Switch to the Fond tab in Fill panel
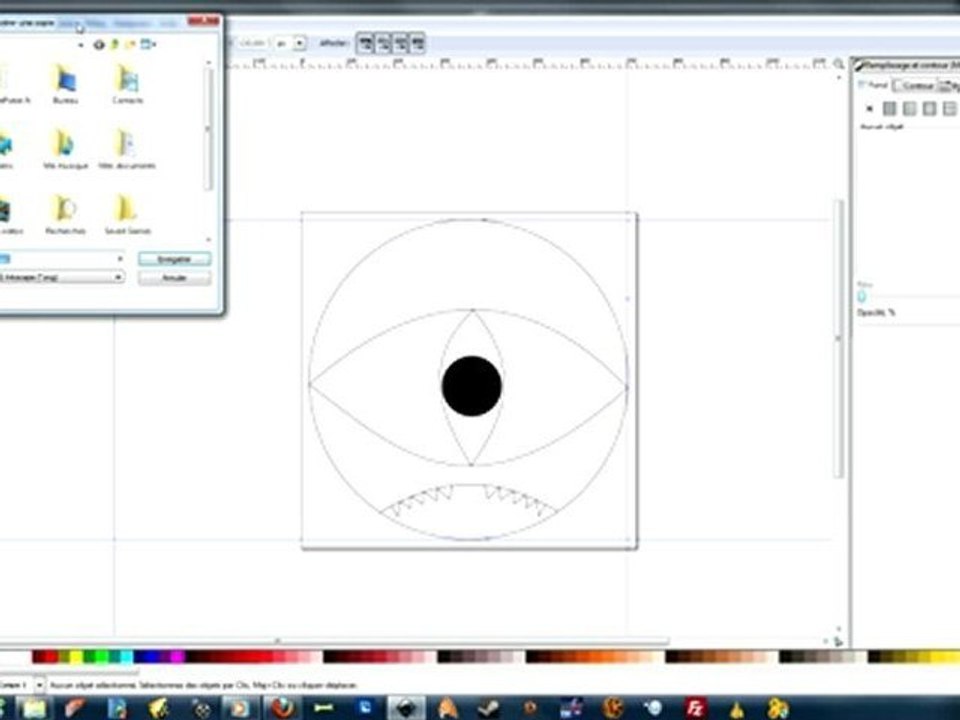 tap(874, 85)
